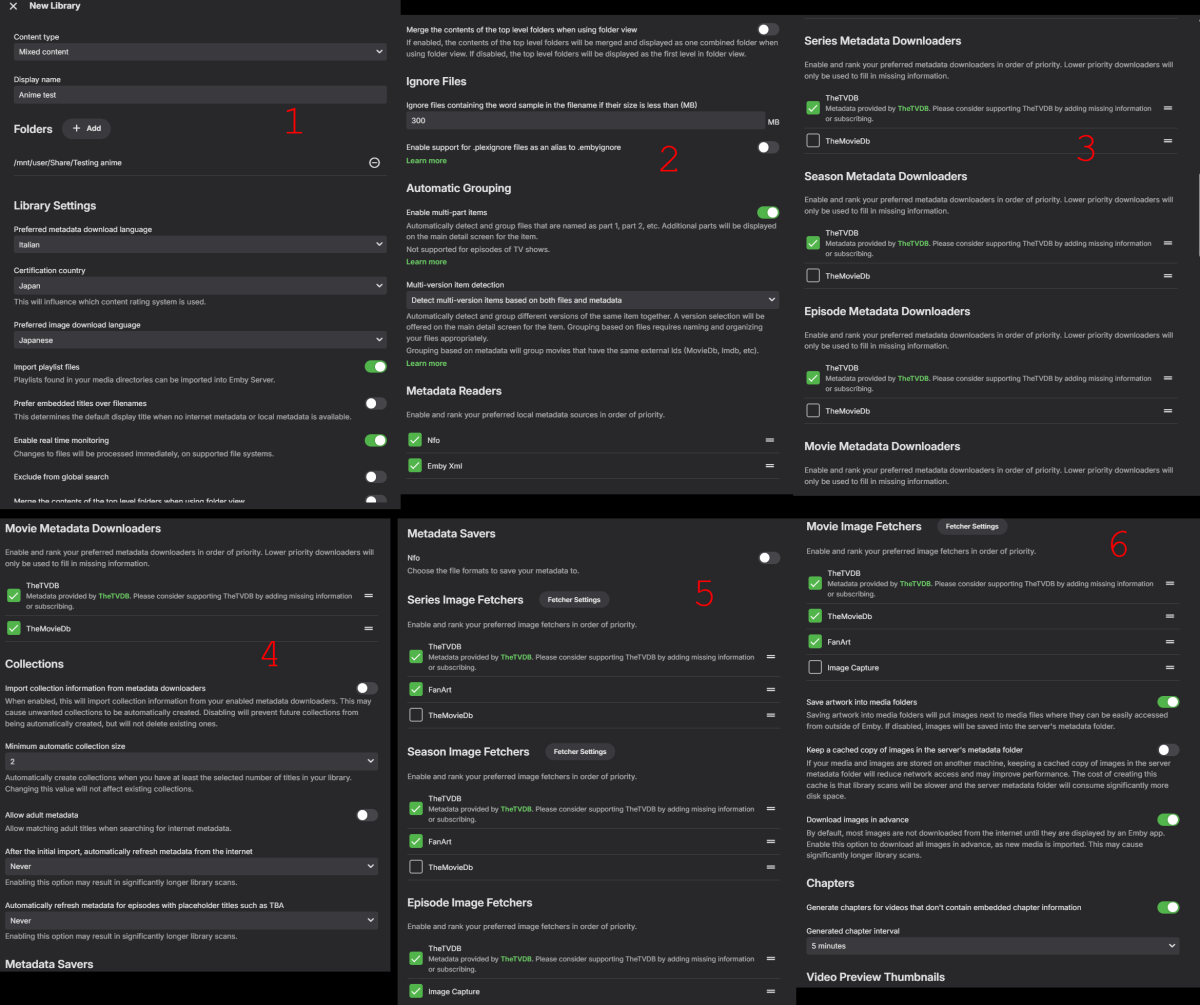Uncheck the Emby Xml metadata reader checkbox
The height and width of the screenshot is (1005, 1200).
coord(415,466)
